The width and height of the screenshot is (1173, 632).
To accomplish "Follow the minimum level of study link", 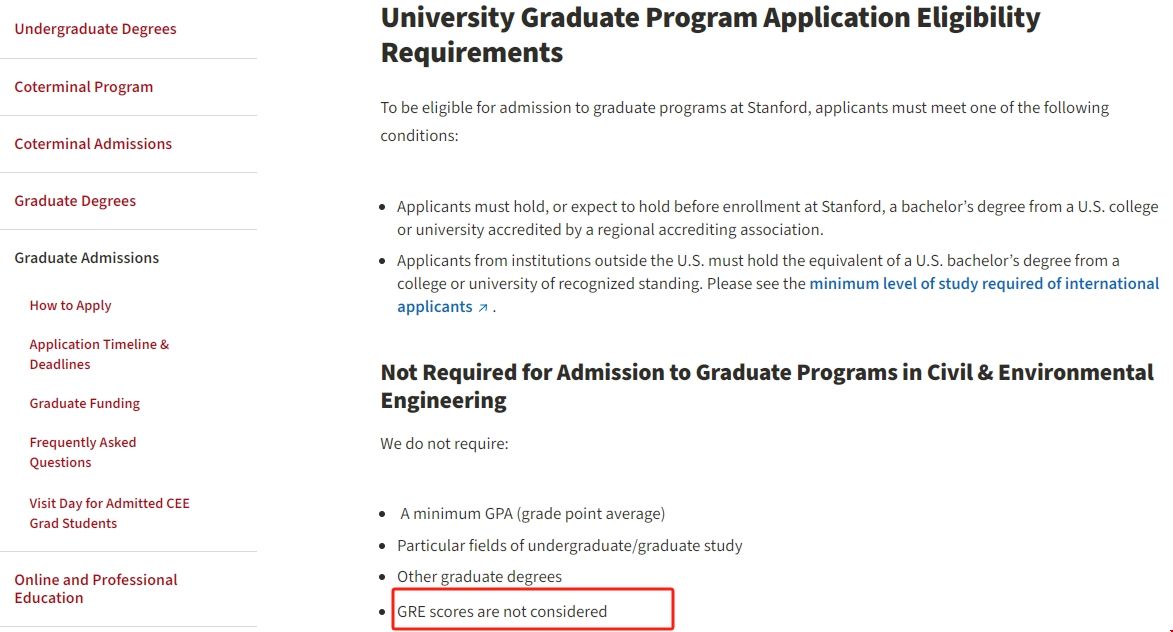I will point(984,284).
